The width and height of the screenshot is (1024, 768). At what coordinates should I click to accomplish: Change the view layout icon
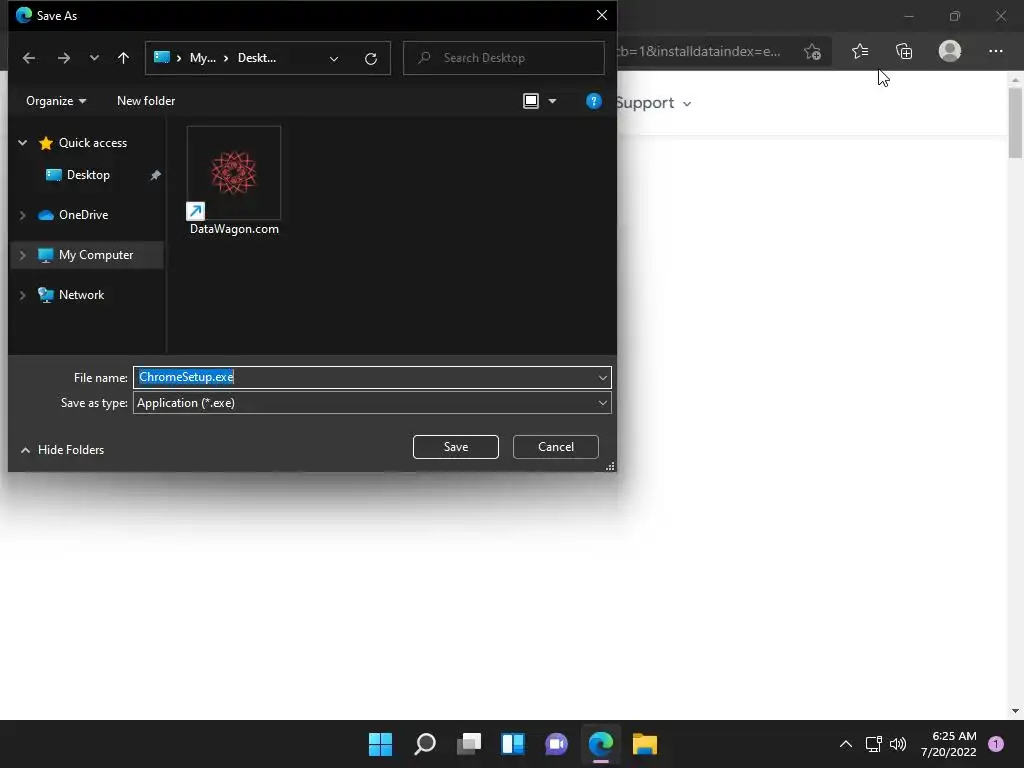pos(531,101)
